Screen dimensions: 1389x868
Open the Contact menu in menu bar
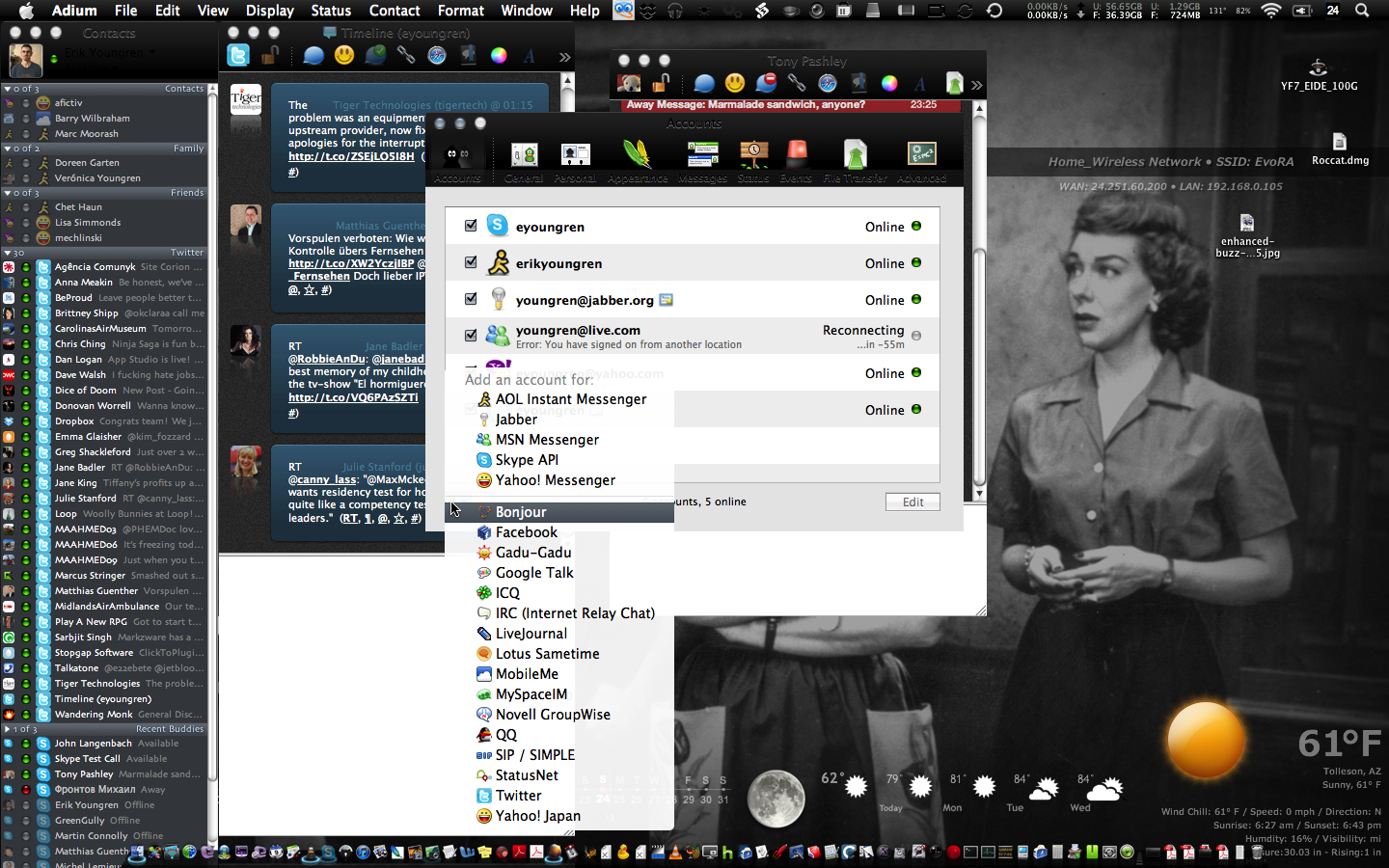[395, 11]
